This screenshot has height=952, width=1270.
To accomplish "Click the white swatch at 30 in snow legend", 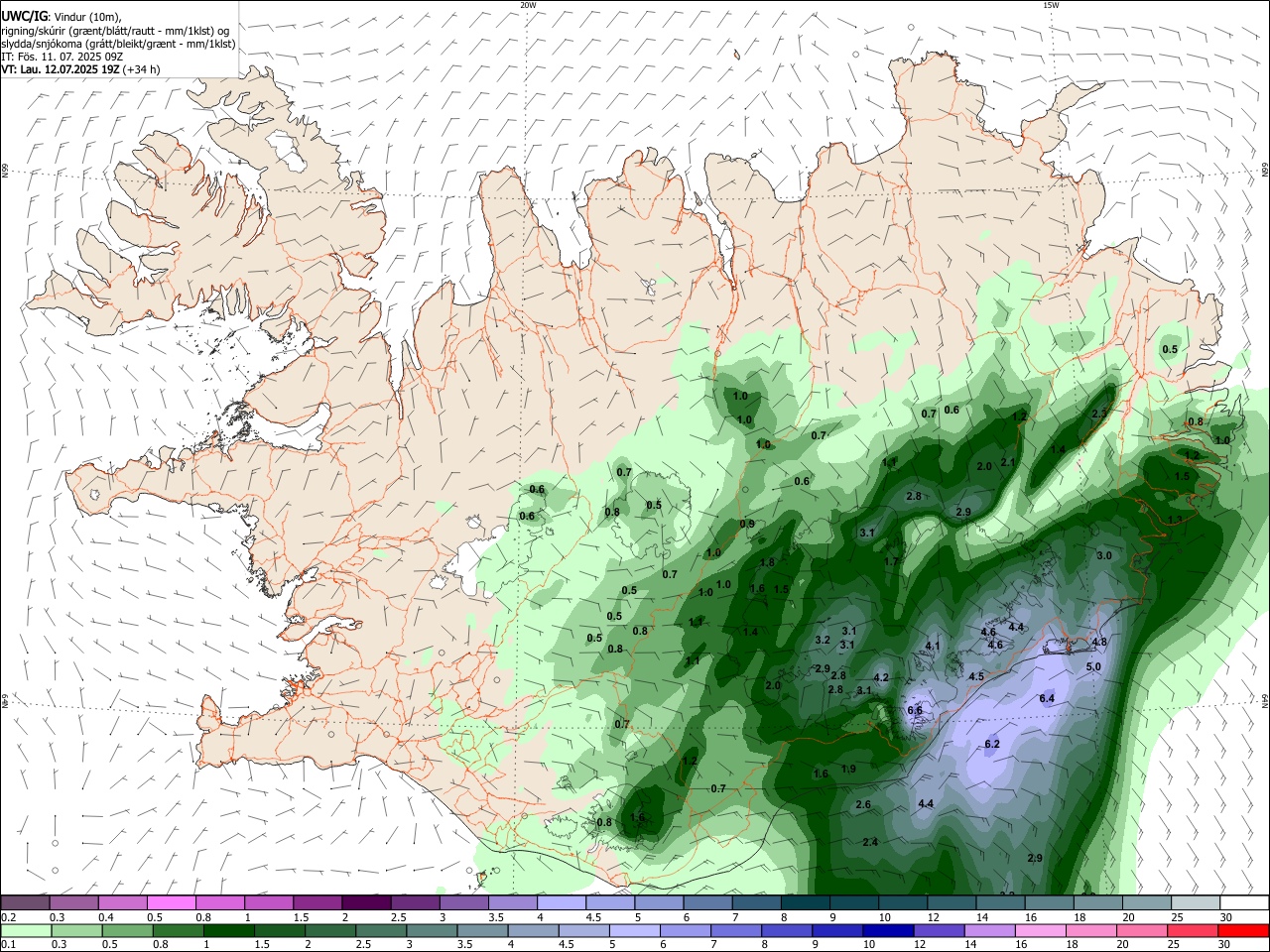I will (1245, 903).
